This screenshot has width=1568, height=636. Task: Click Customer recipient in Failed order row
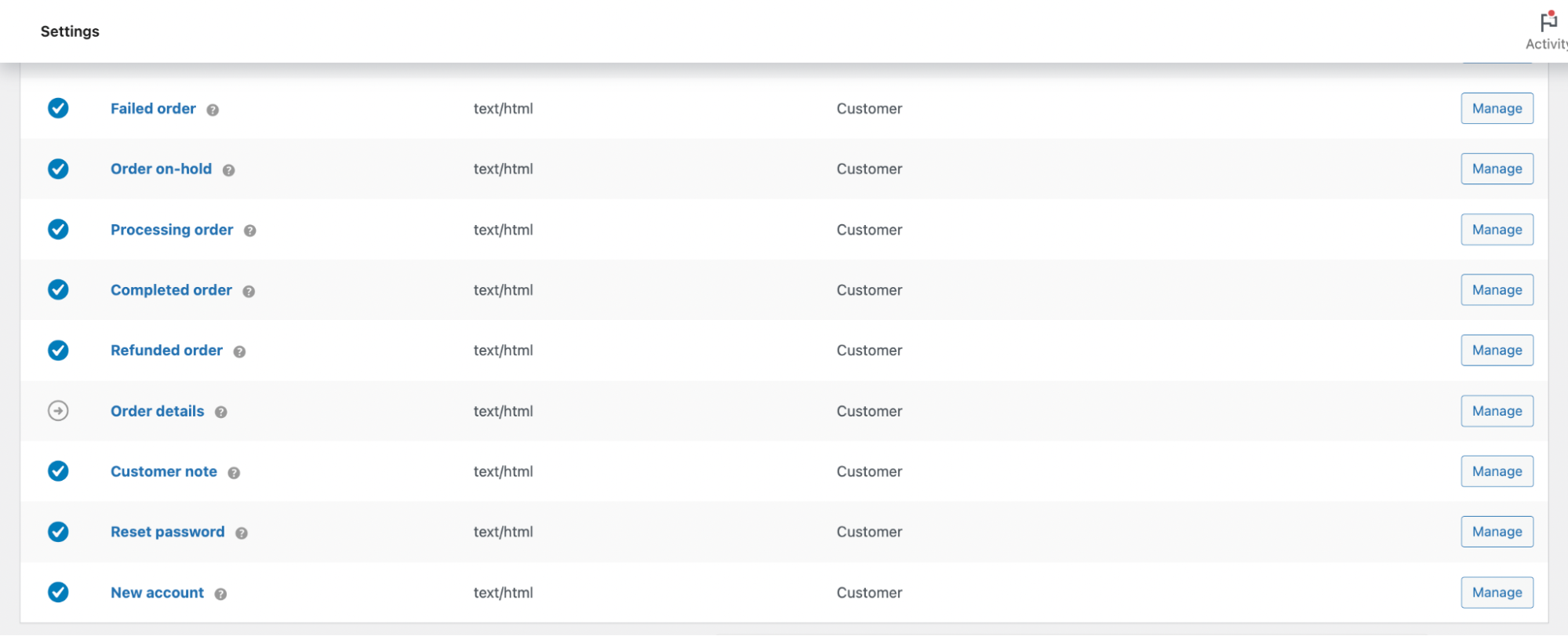(x=869, y=108)
